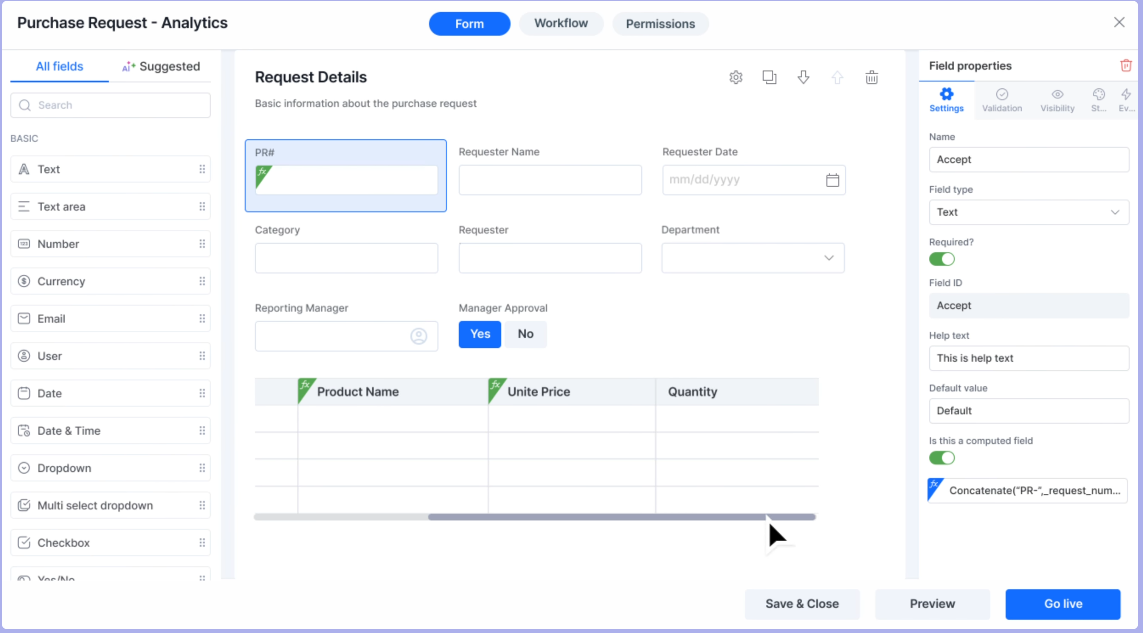
Task: Add a Multi select dropdown field
Action: pos(110,505)
